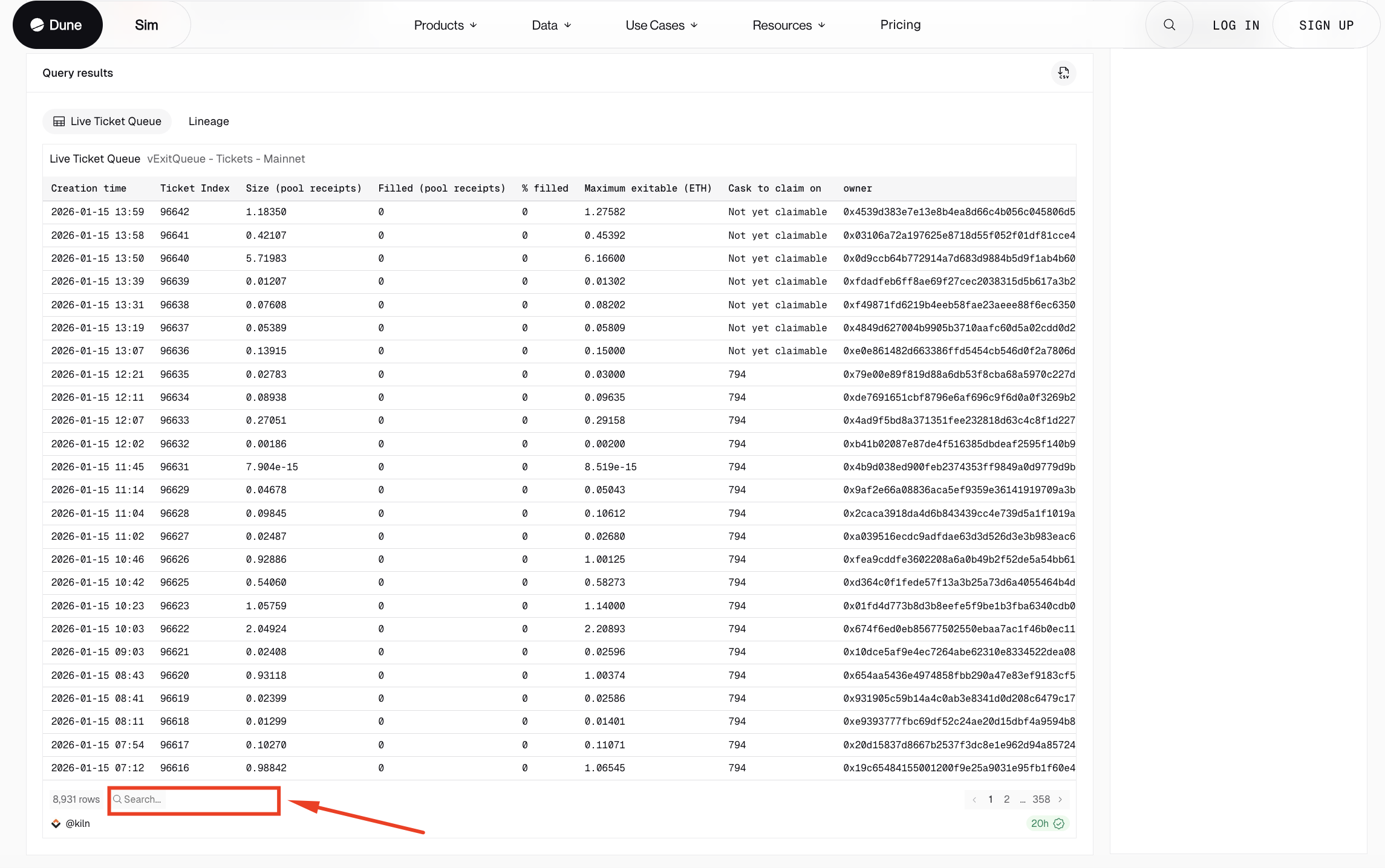Go to next results page arrow
1385x868 pixels.
pos(1060,799)
